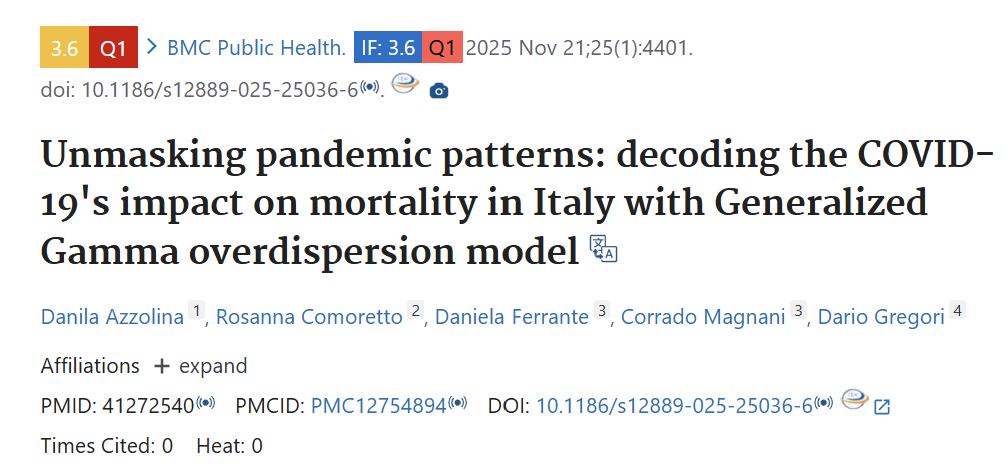The image size is (1006, 470).
Task: Click the translate icon after the article title
Action: click(x=603, y=249)
